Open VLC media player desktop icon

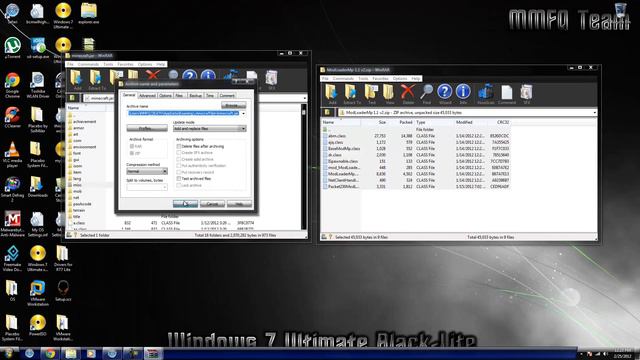coord(12,154)
